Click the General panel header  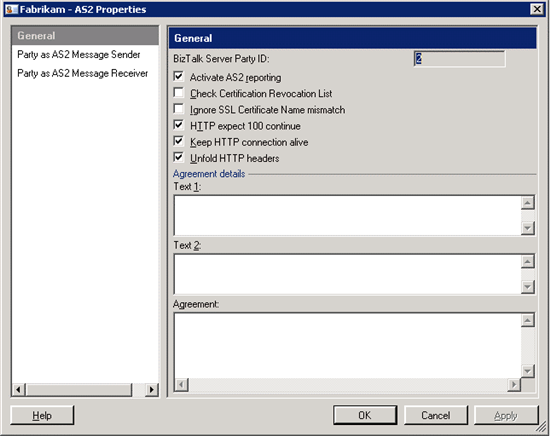pos(353,38)
